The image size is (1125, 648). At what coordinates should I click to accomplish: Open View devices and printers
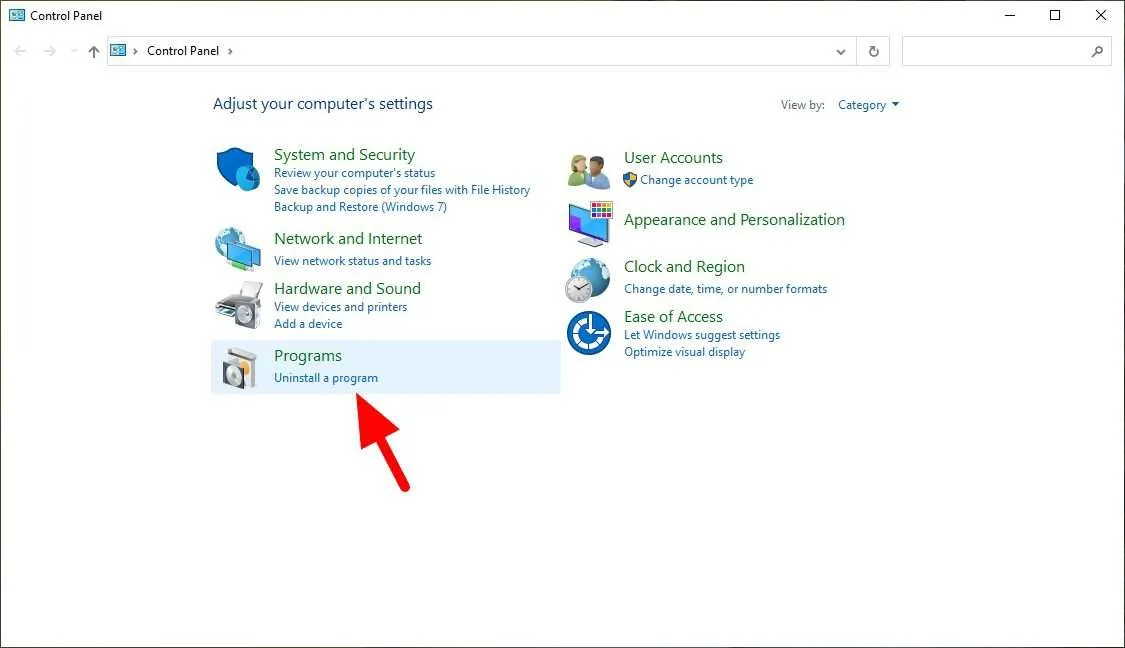[341, 307]
